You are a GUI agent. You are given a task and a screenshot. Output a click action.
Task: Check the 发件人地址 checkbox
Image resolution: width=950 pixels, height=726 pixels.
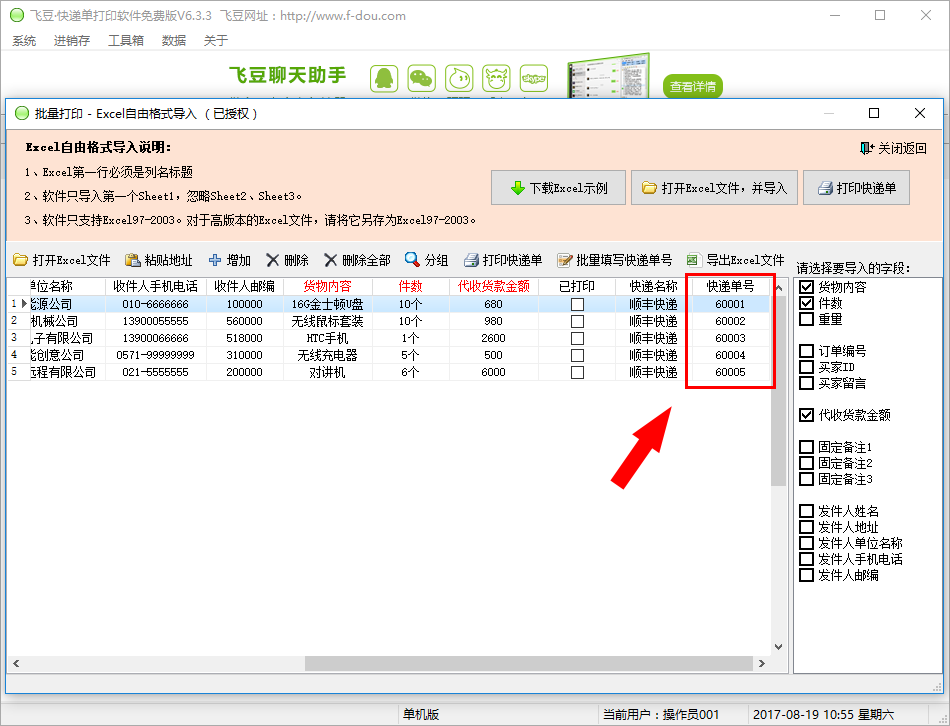806,527
